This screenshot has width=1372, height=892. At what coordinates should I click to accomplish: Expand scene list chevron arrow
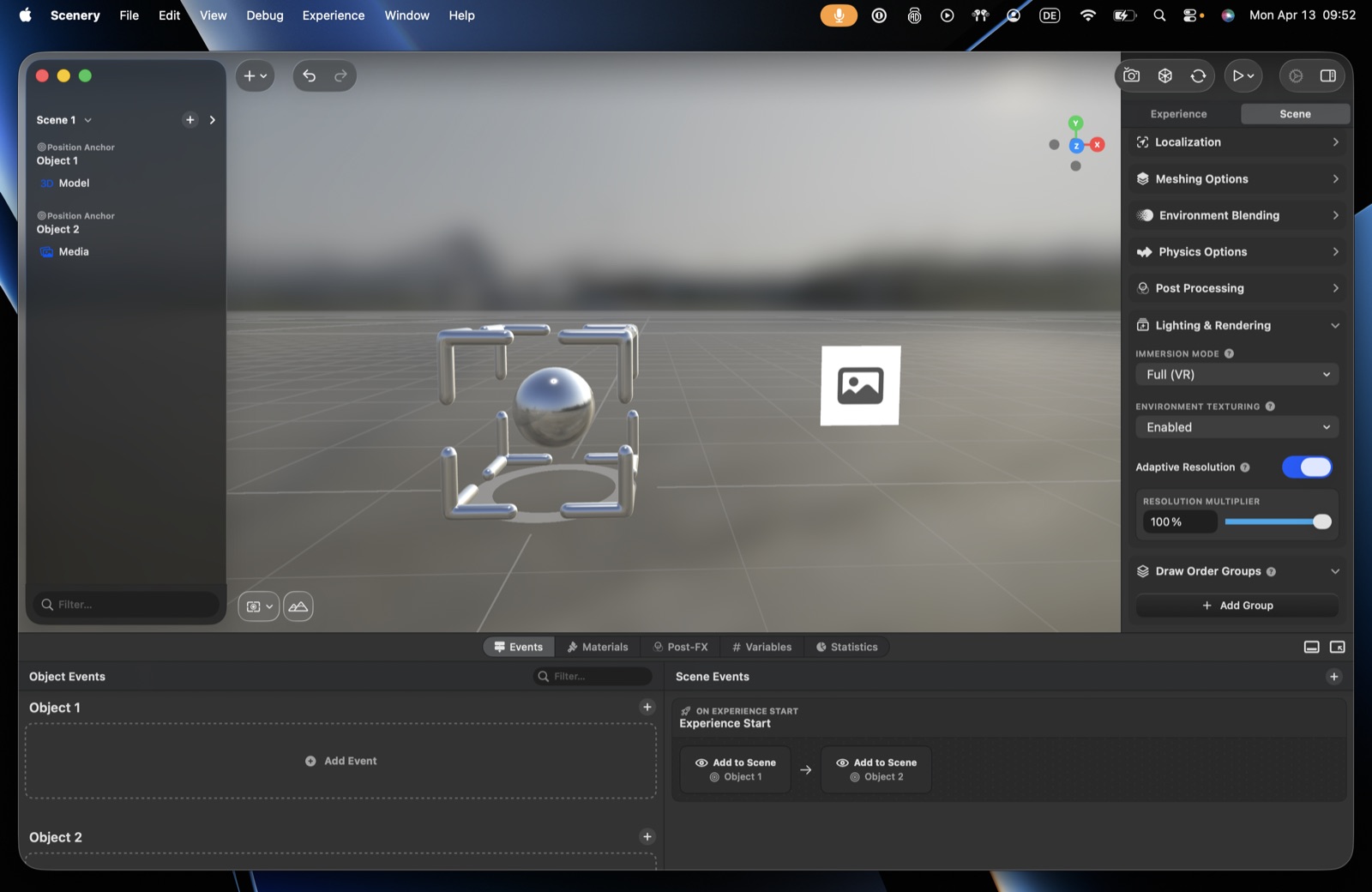pos(213,120)
